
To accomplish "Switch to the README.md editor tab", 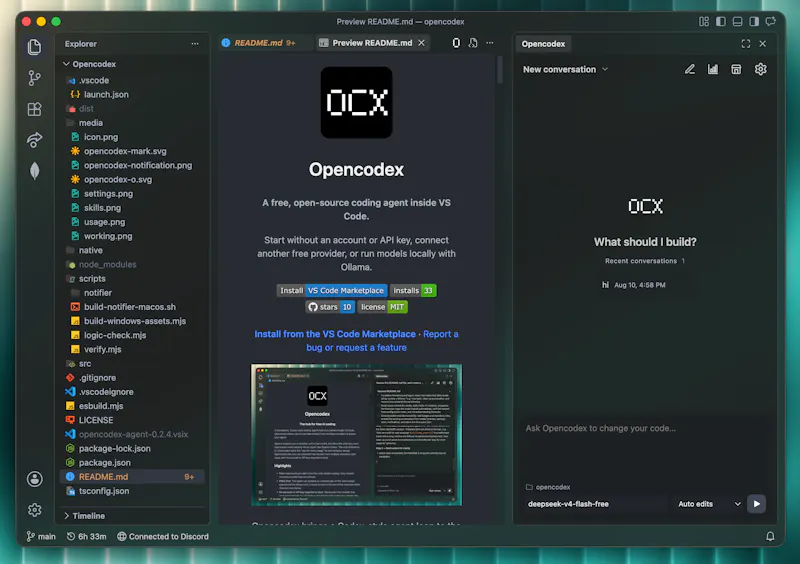I will click(x=259, y=43).
